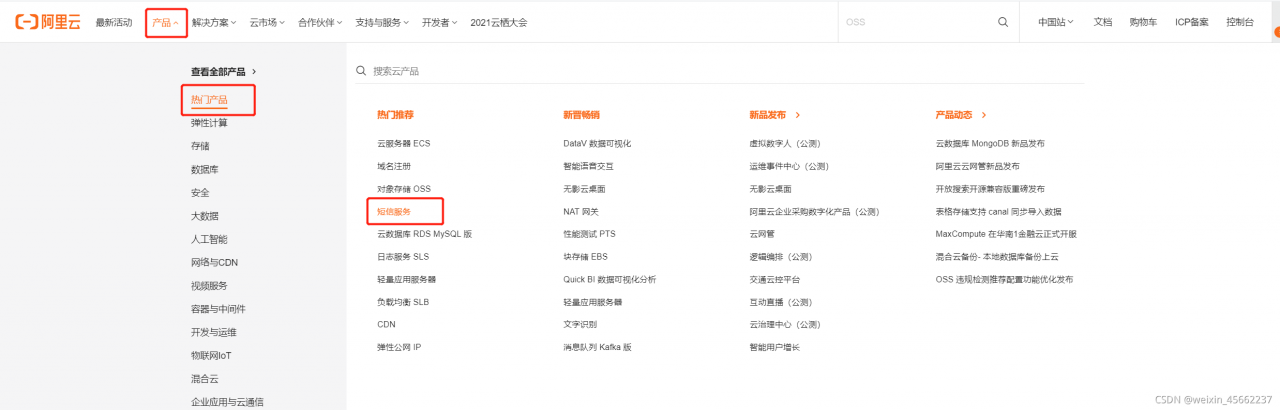Open the 产品 dropdown menu

click(x=166, y=22)
